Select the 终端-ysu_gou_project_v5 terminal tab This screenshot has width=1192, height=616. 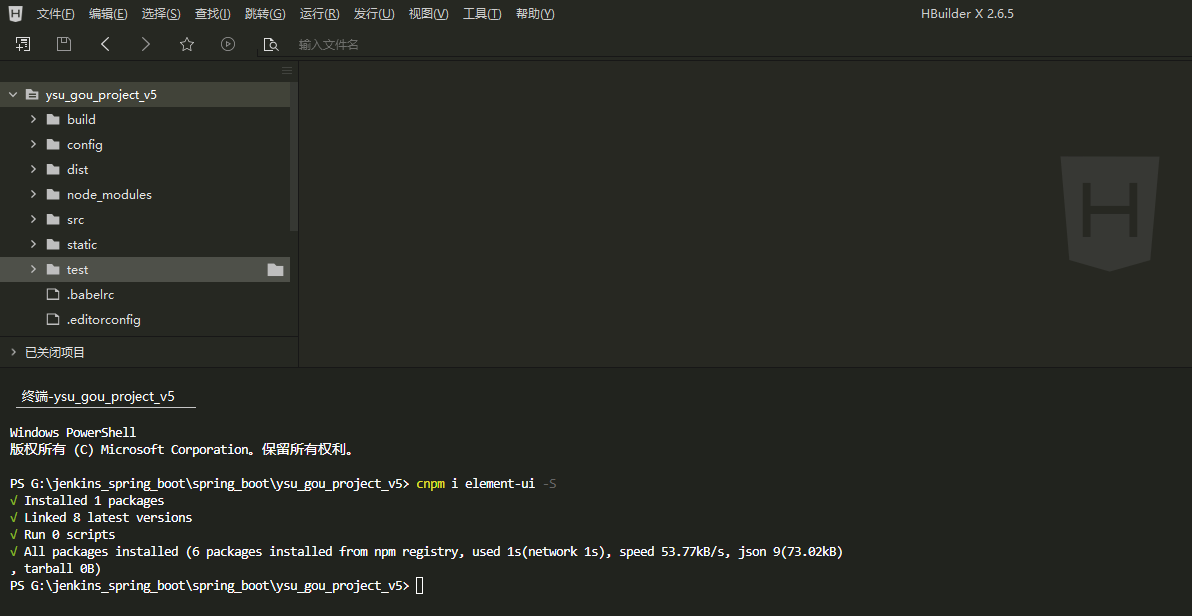point(106,397)
